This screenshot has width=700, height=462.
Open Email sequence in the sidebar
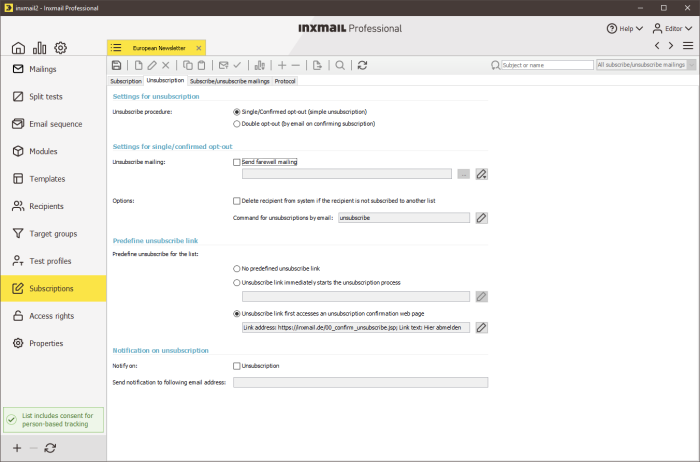tap(54, 124)
